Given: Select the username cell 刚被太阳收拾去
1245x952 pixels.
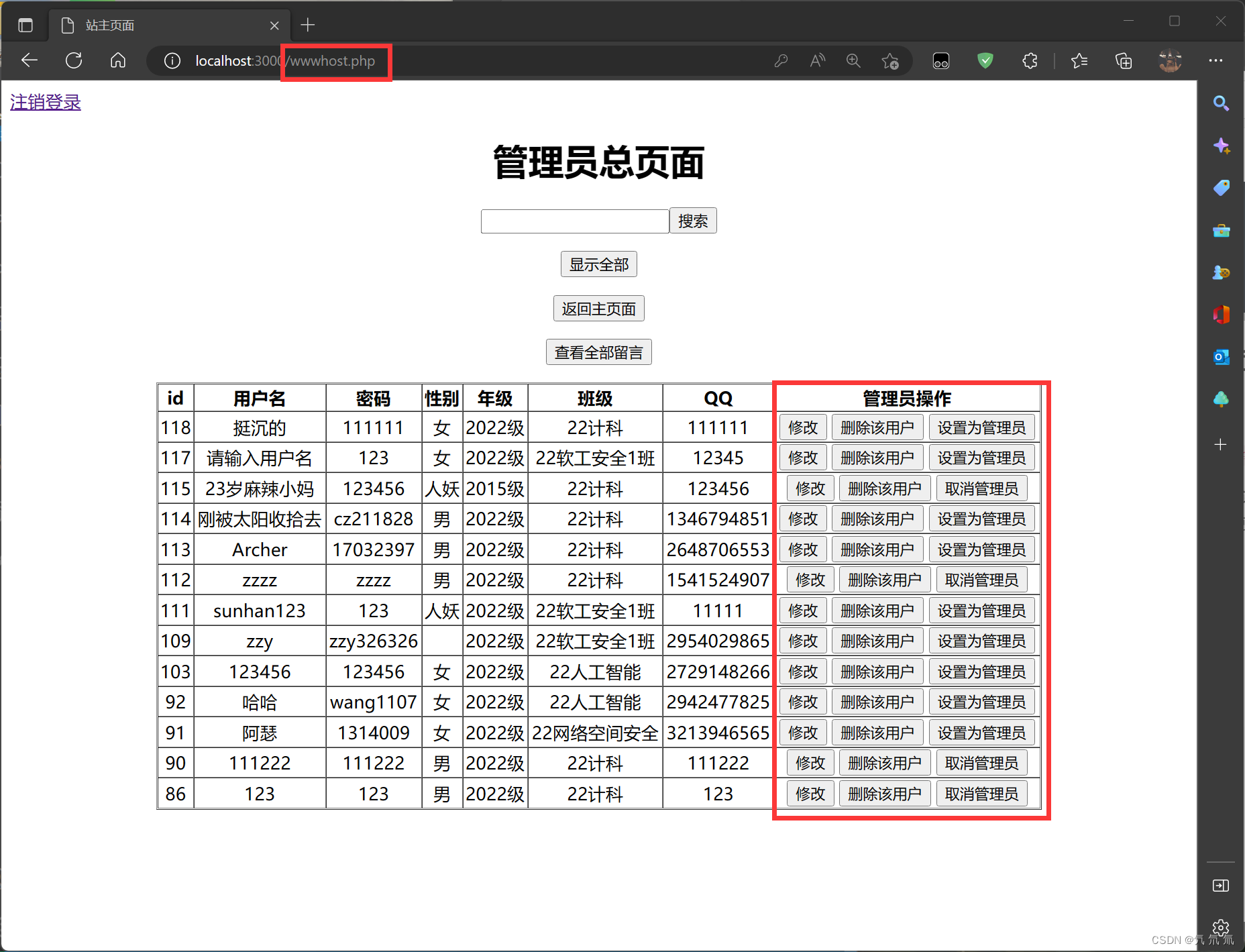Looking at the screenshot, I should (x=260, y=519).
